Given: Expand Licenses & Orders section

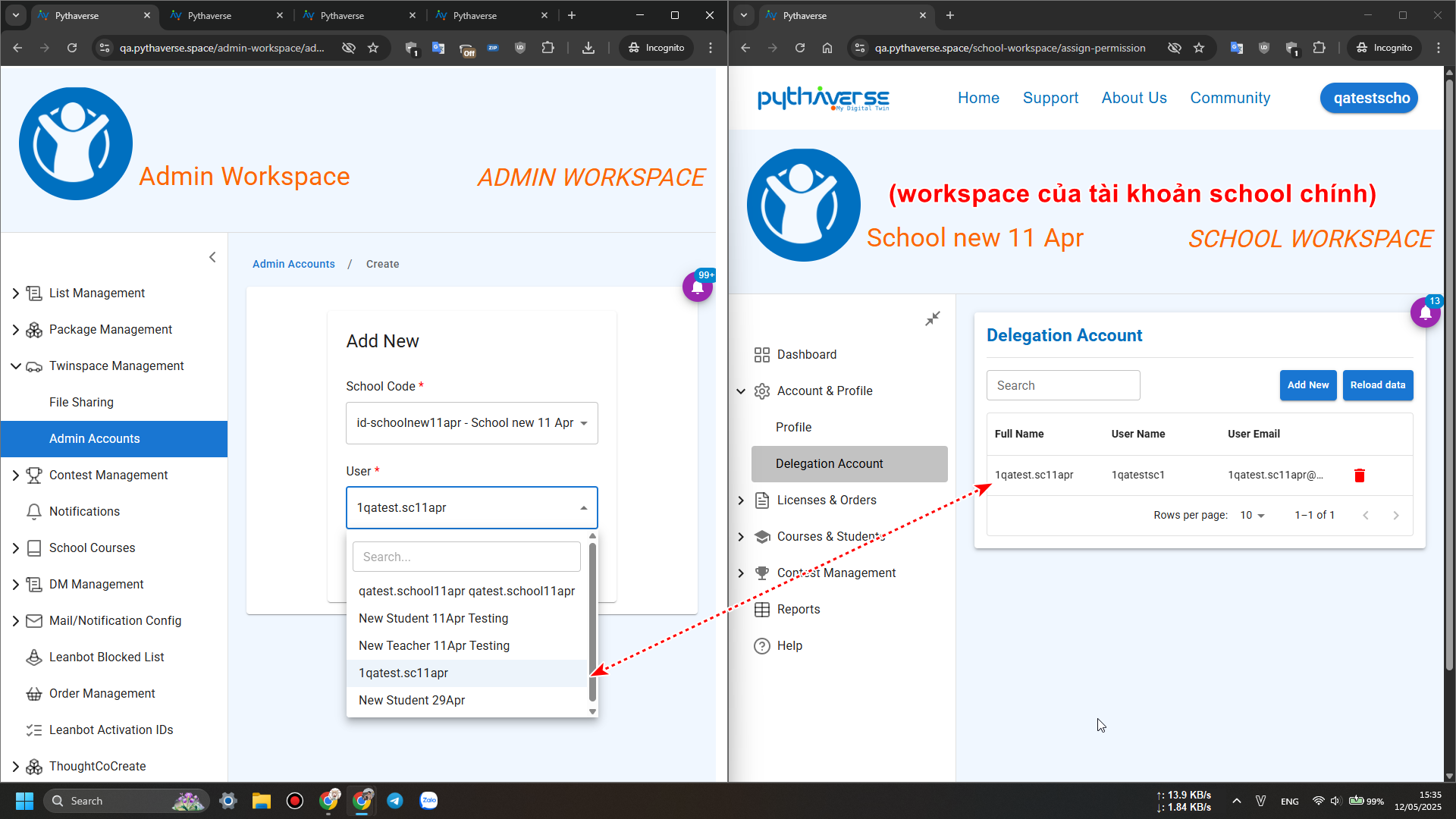Looking at the screenshot, I should 741,500.
